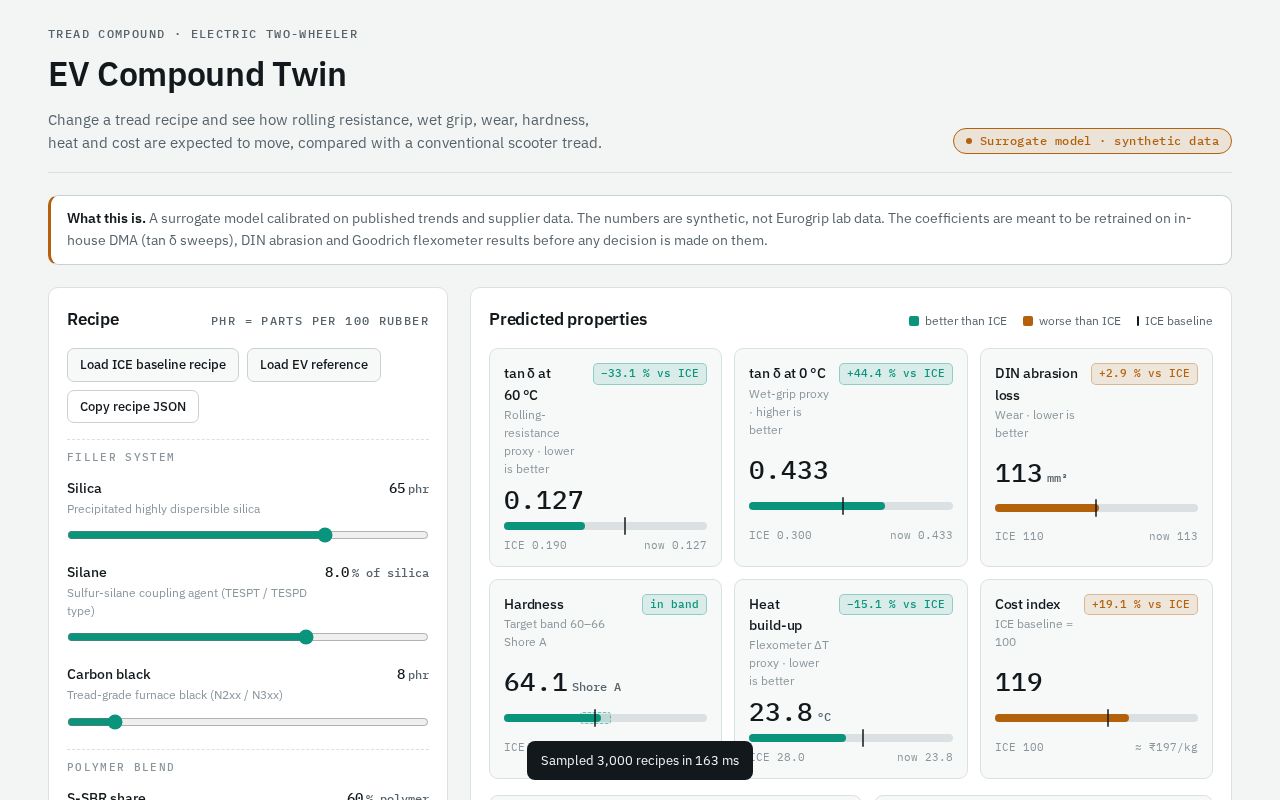
Task: Click the '+19.1 % vs ICE' badge
Action: [x=1141, y=605]
